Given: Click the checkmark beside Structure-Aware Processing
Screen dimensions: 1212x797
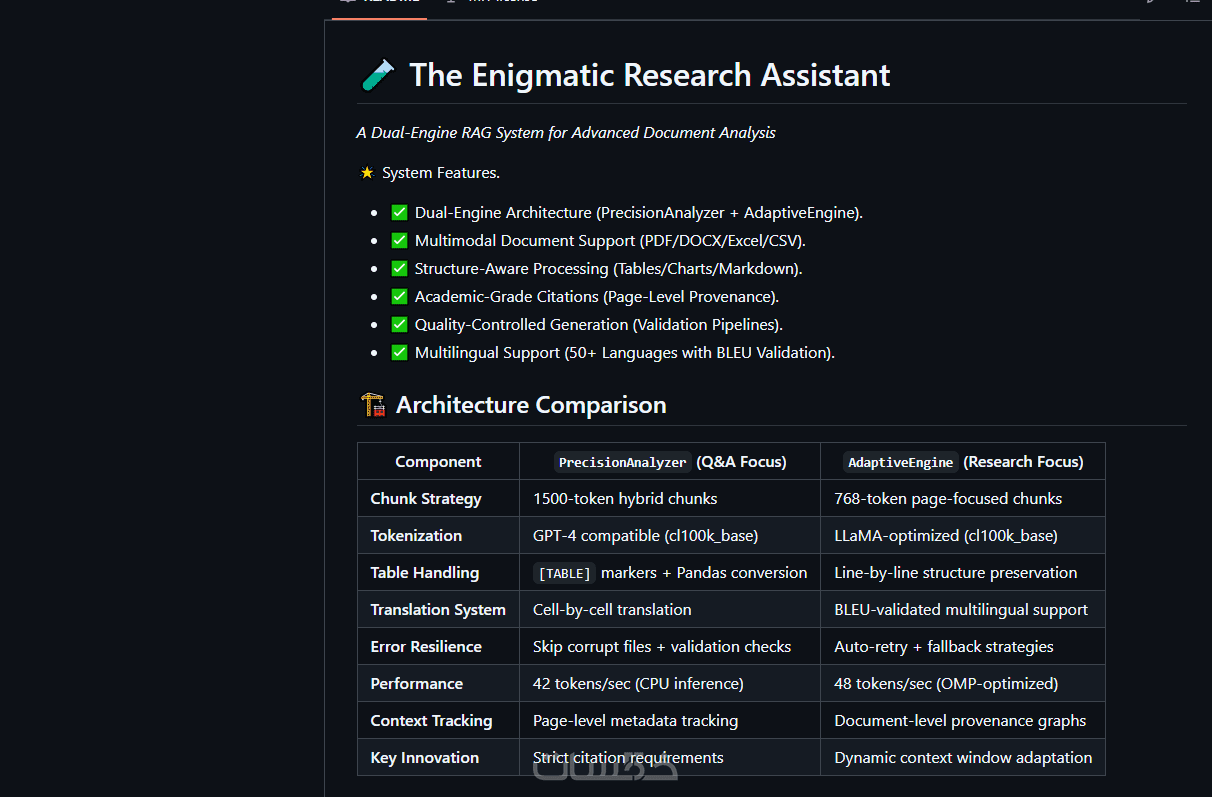Looking at the screenshot, I should click(399, 269).
